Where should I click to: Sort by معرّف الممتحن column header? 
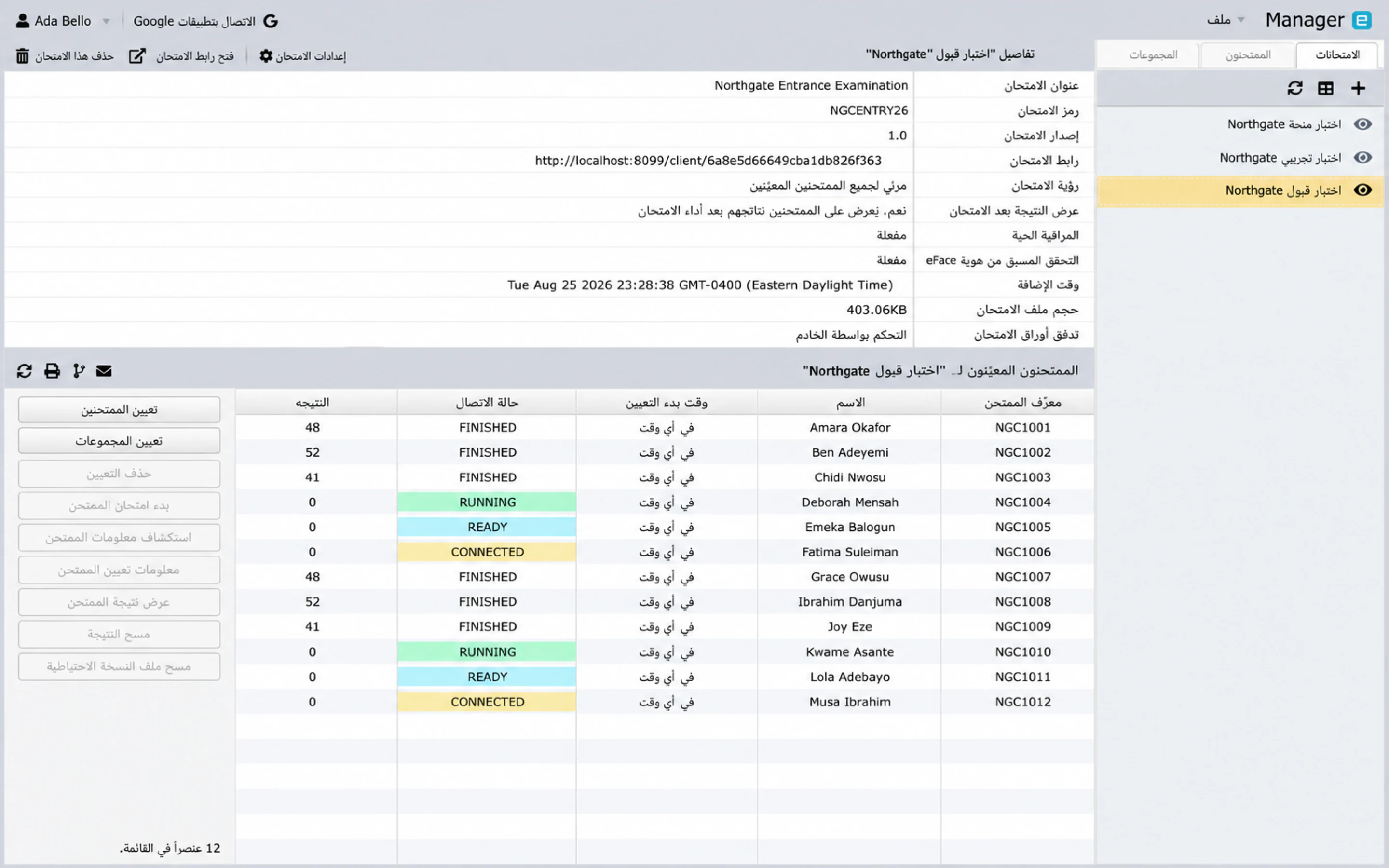[1017, 403]
